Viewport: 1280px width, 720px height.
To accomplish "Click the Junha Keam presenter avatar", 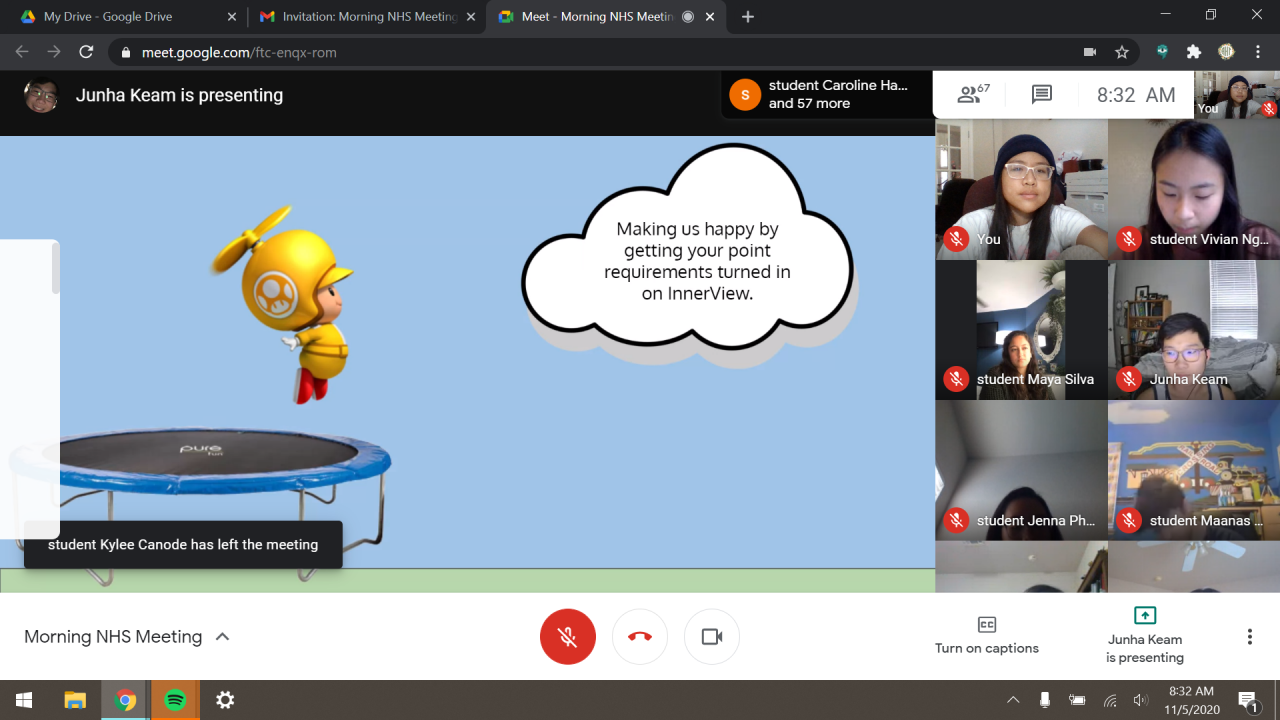I will (41, 95).
